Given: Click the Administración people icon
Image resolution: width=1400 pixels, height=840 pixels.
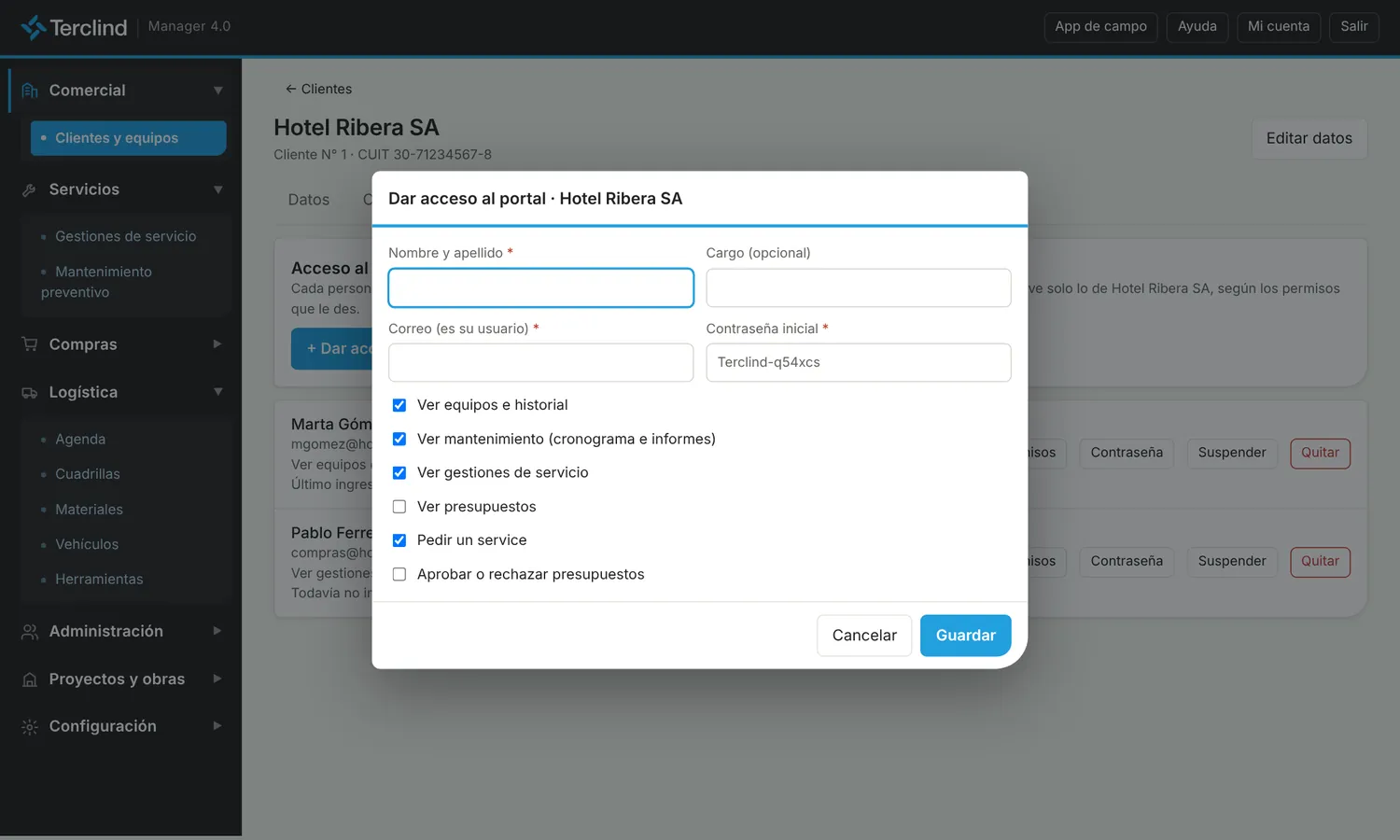Looking at the screenshot, I should pos(30,632).
